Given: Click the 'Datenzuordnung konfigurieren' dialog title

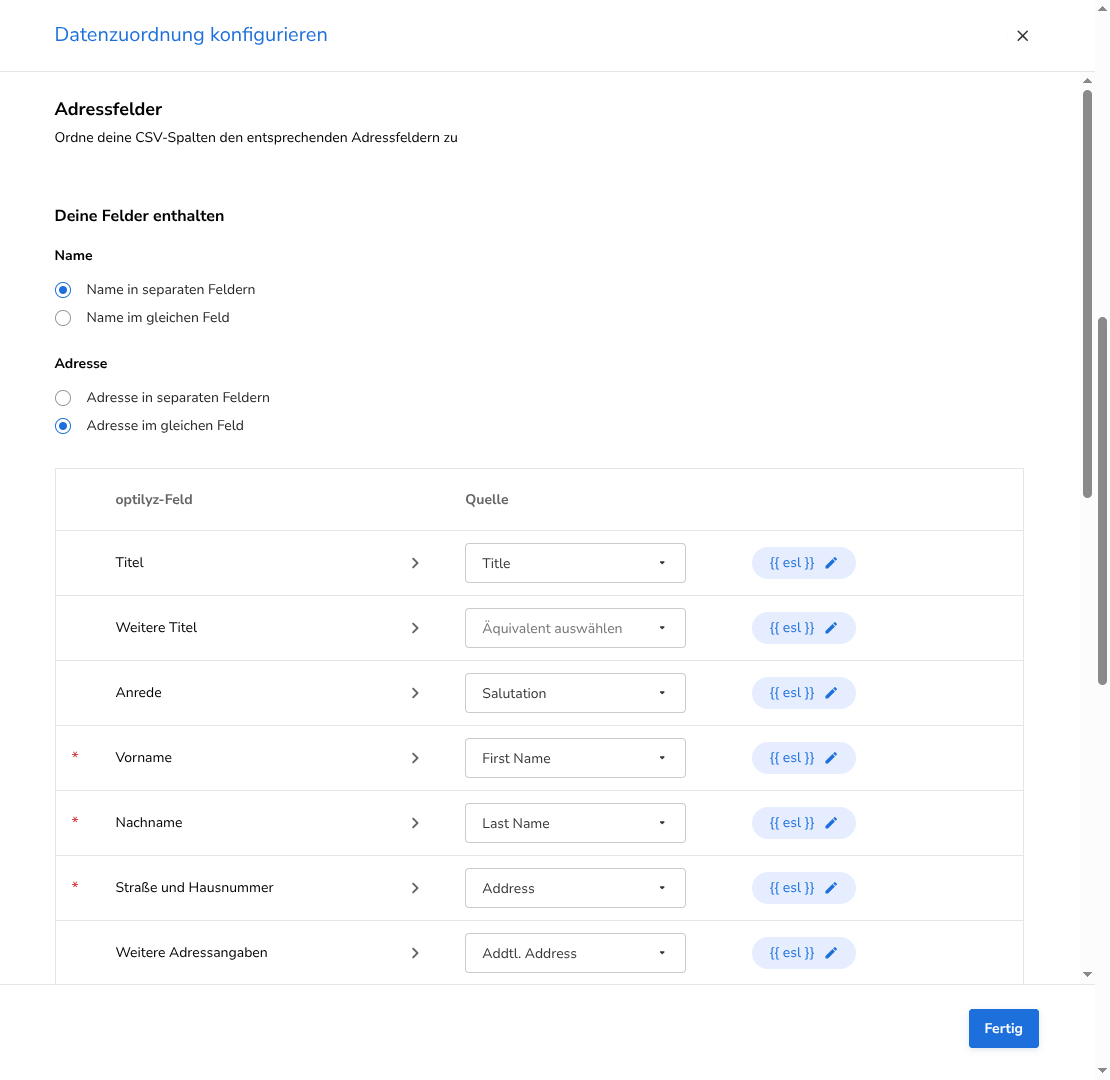Looking at the screenshot, I should [x=191, y=35].
